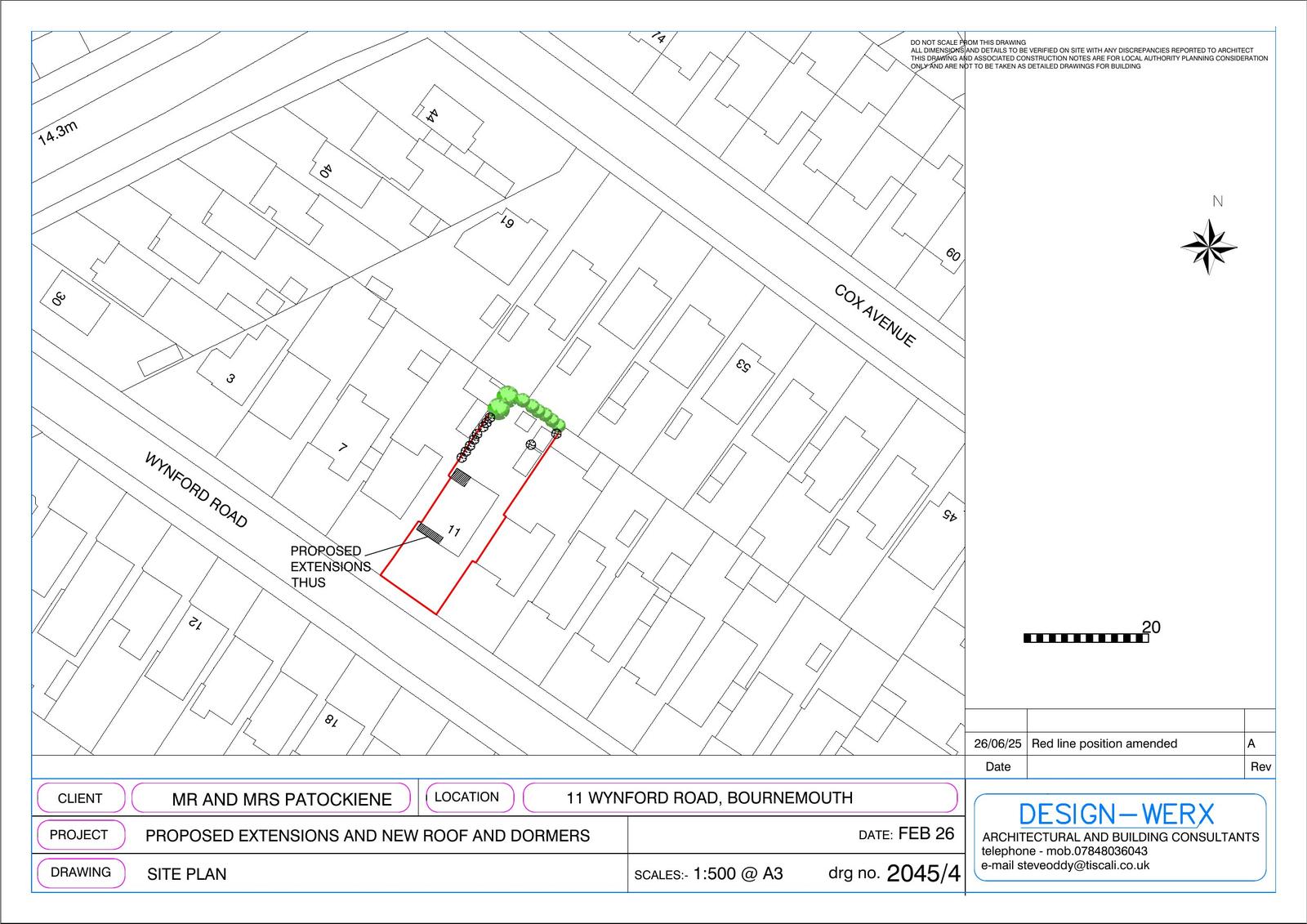
Task: Click the CLIENT label box
Action: point(80,798)
